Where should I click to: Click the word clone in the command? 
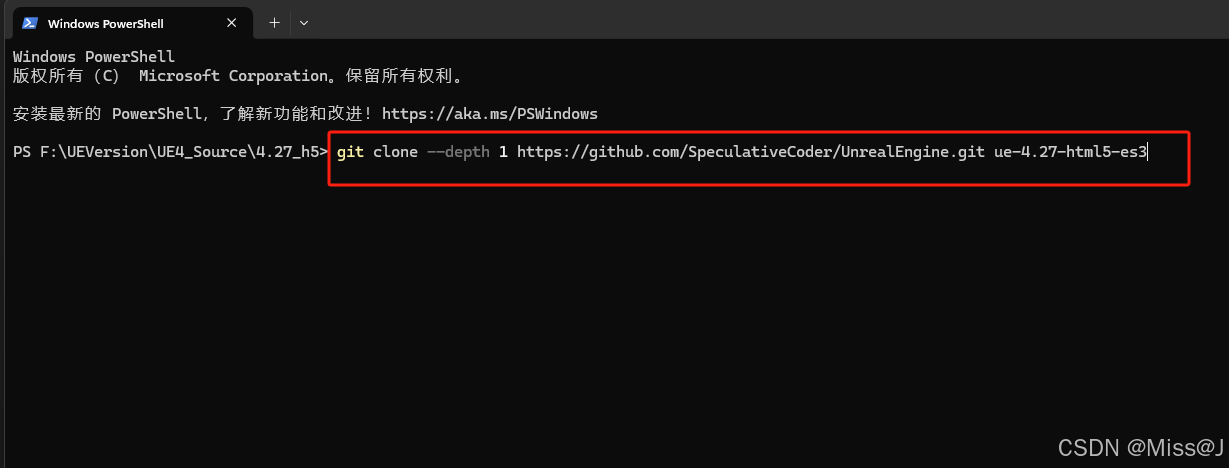pos(395,152)
